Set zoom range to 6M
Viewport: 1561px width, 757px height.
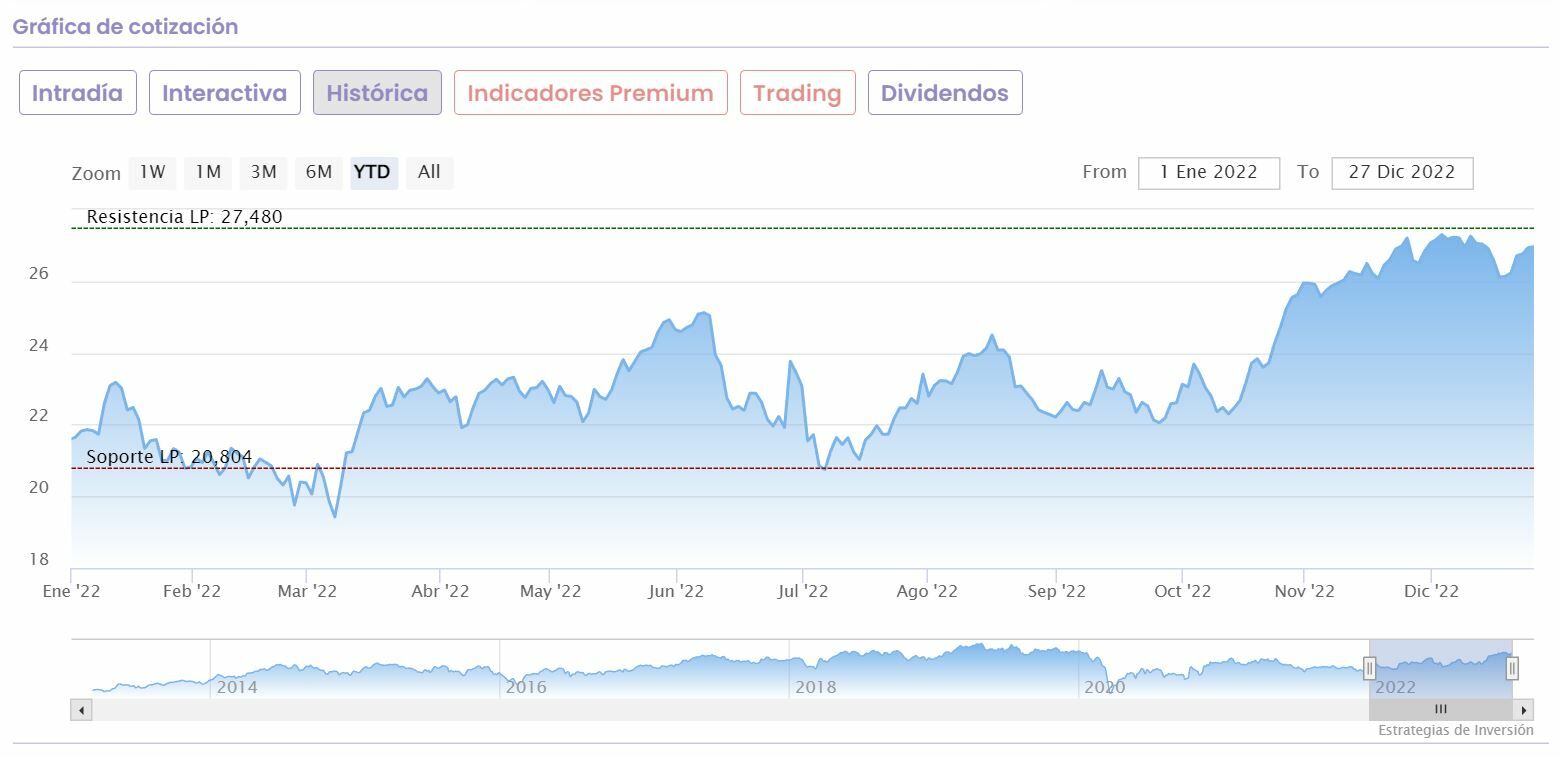pos(318,172)
